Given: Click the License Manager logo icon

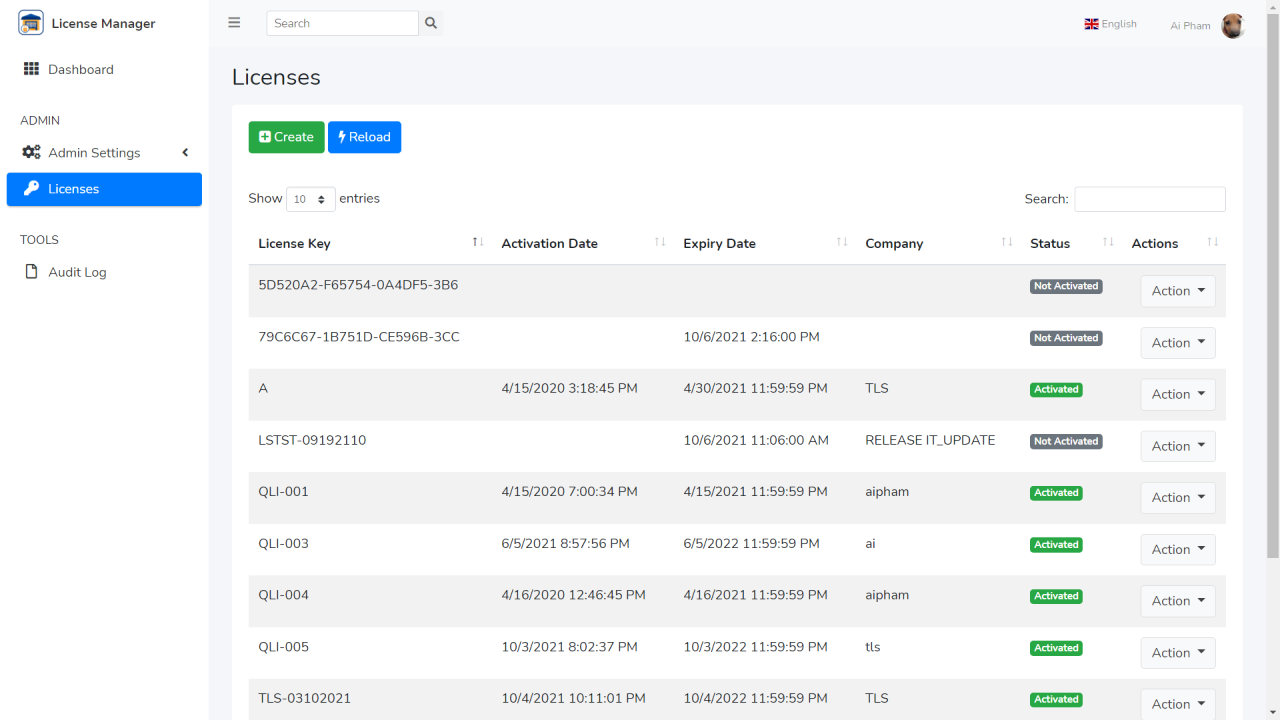Looking at the screenshot, I should [30, 21].
